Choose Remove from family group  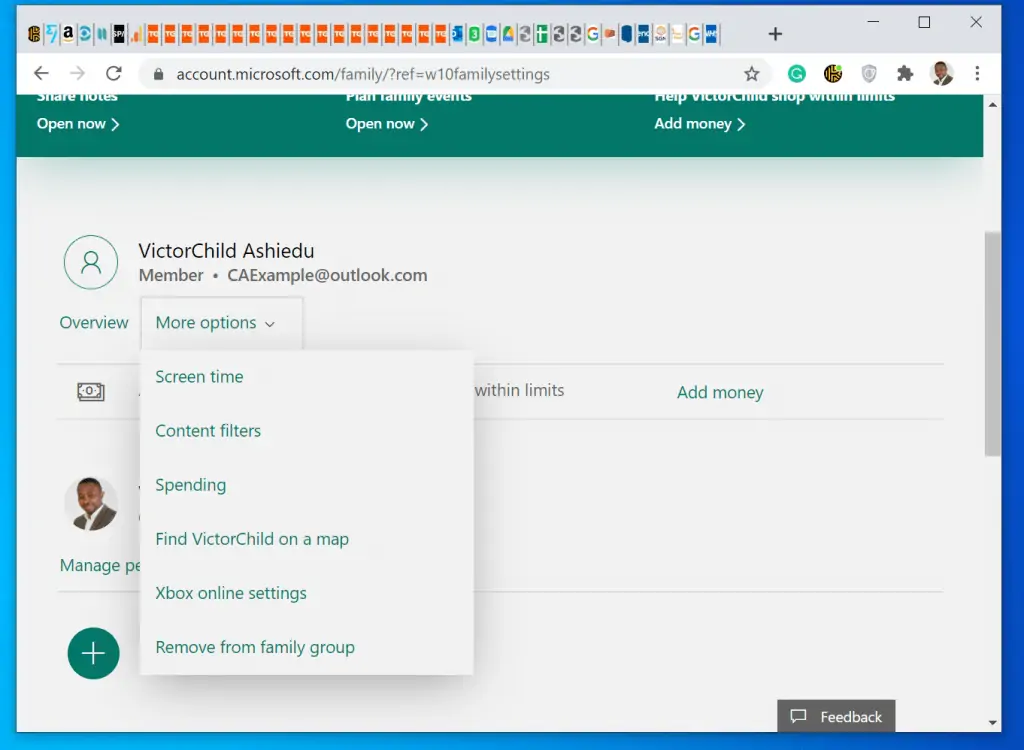point(255,647)
